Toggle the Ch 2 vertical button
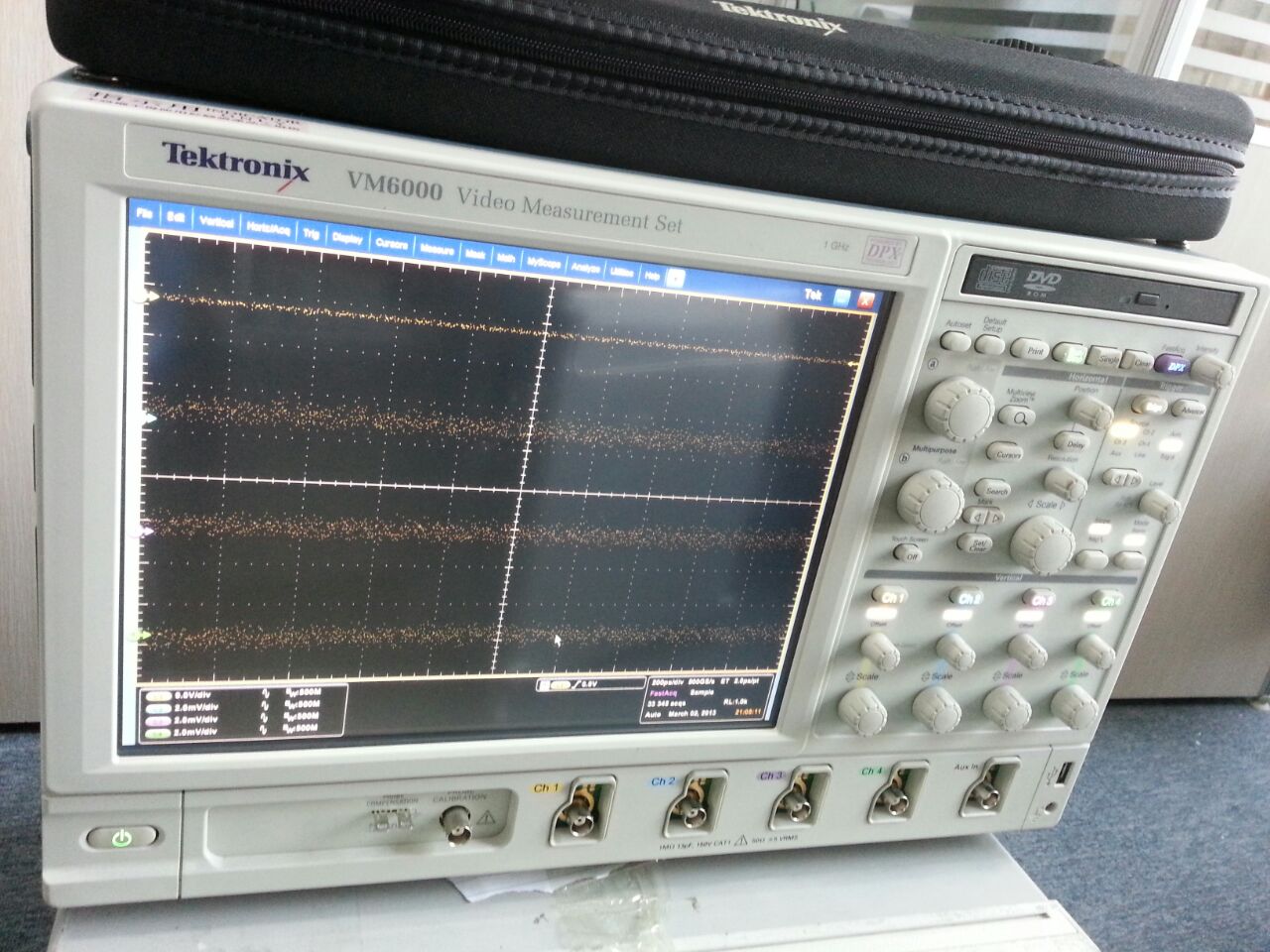 click(965, 598)
